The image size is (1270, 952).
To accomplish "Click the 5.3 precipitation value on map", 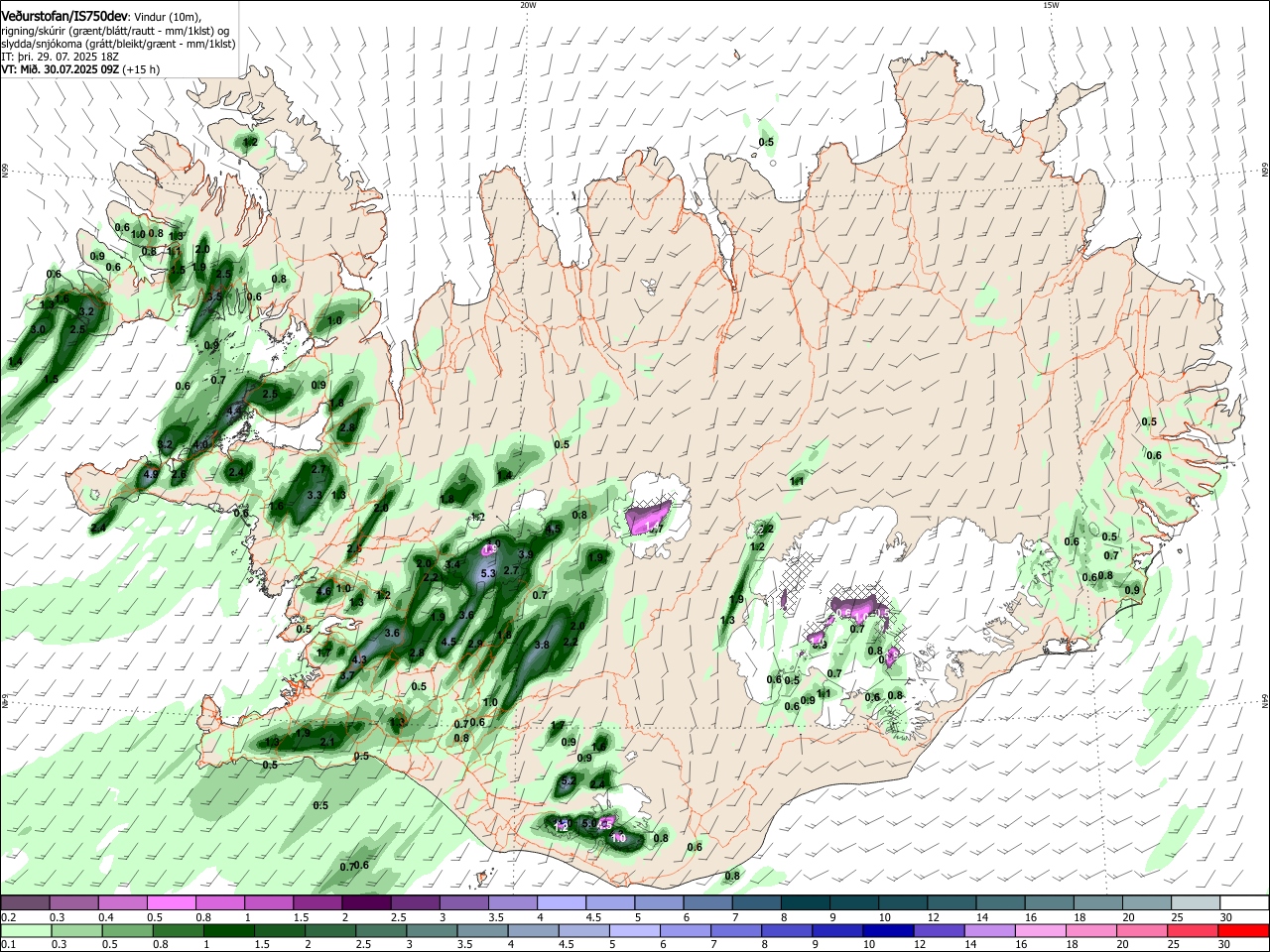I will (488, 573).
